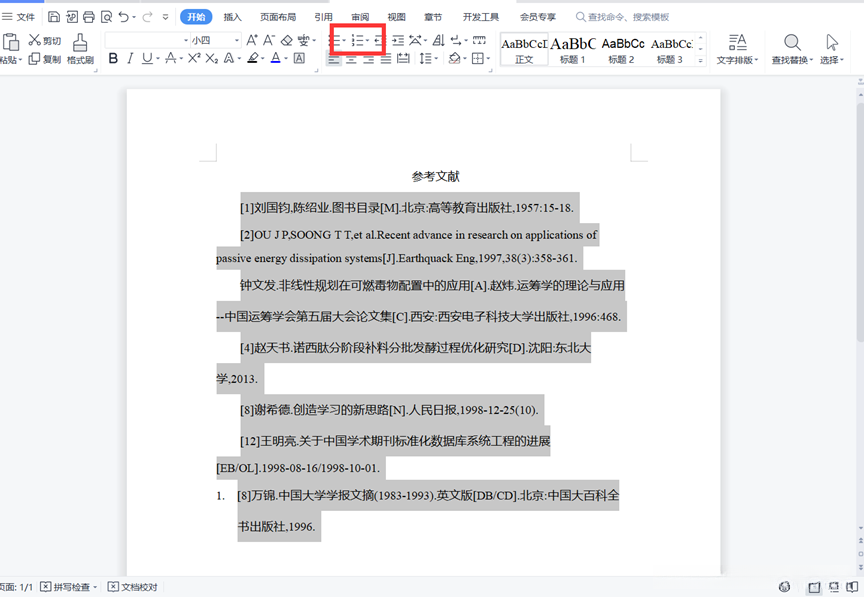
Task: Click Document Proofing (文档校对) in status bar
Action: (133, 587)
